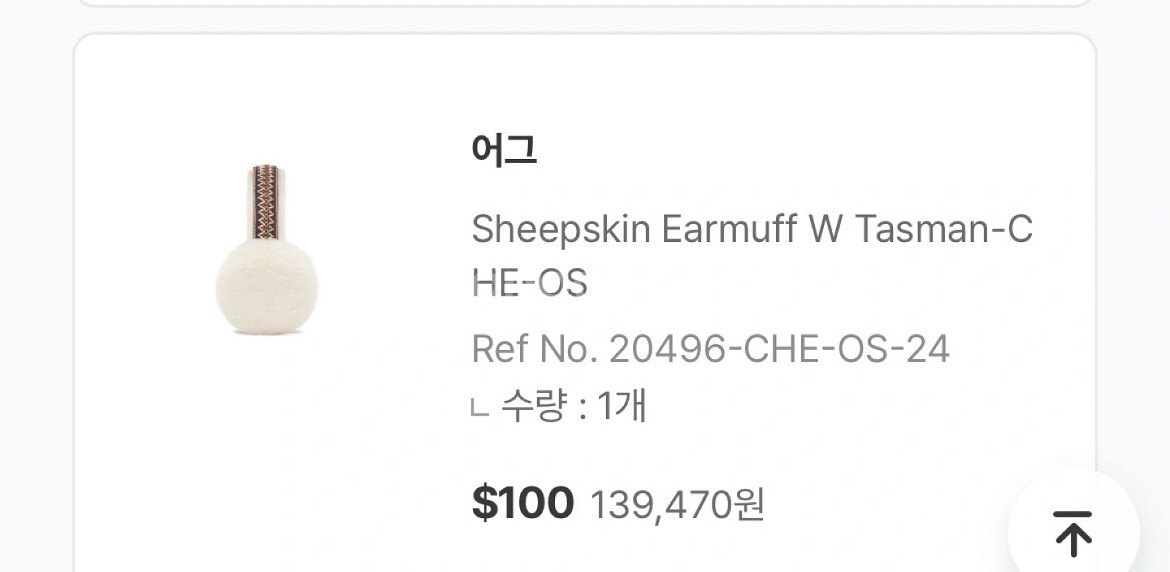Click the 139,470원 converted price
This screenshot has width=1170, height=572.
click(677, 505)
